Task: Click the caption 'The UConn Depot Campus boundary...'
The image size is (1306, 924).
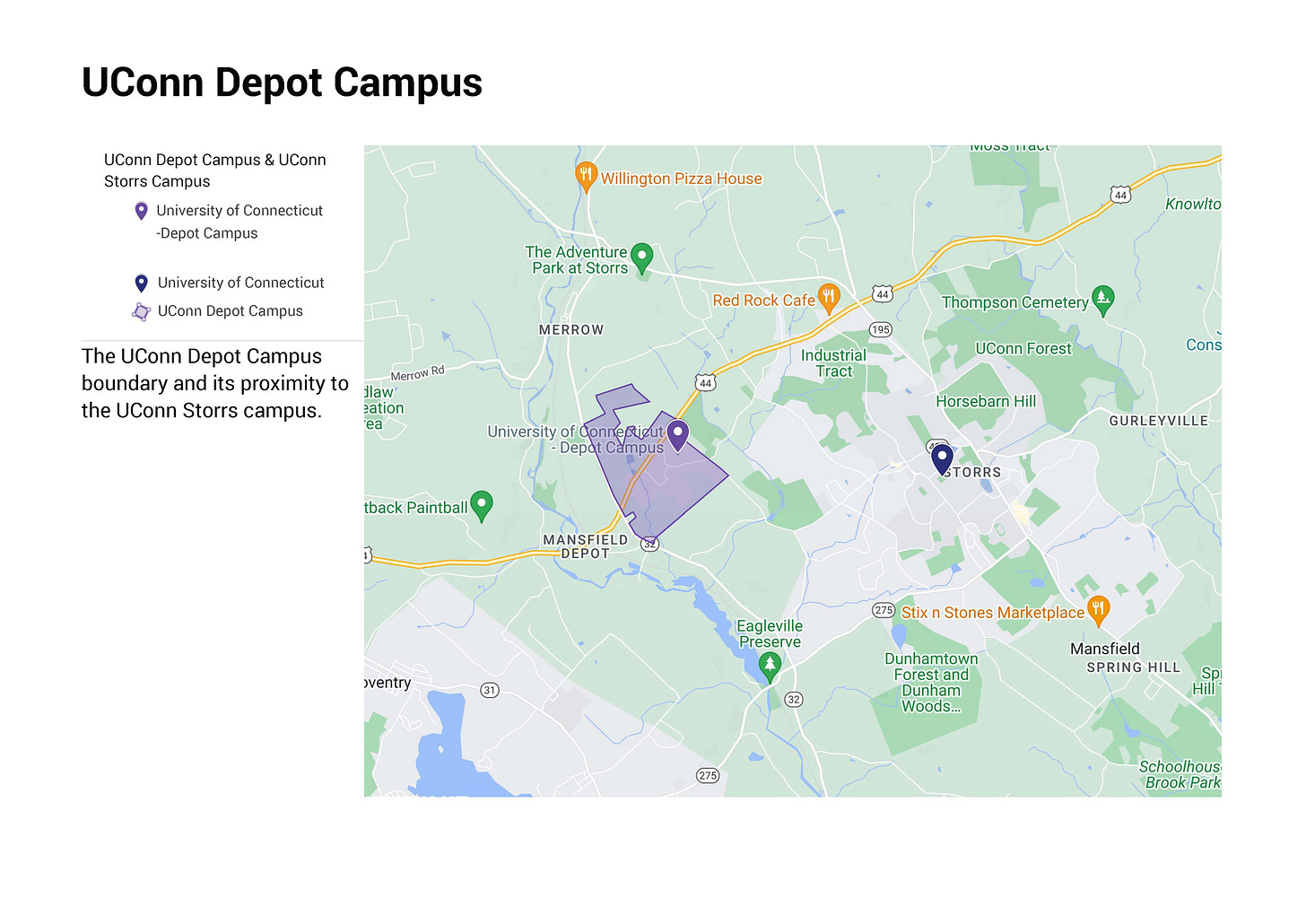Action: tap(215, 383)
